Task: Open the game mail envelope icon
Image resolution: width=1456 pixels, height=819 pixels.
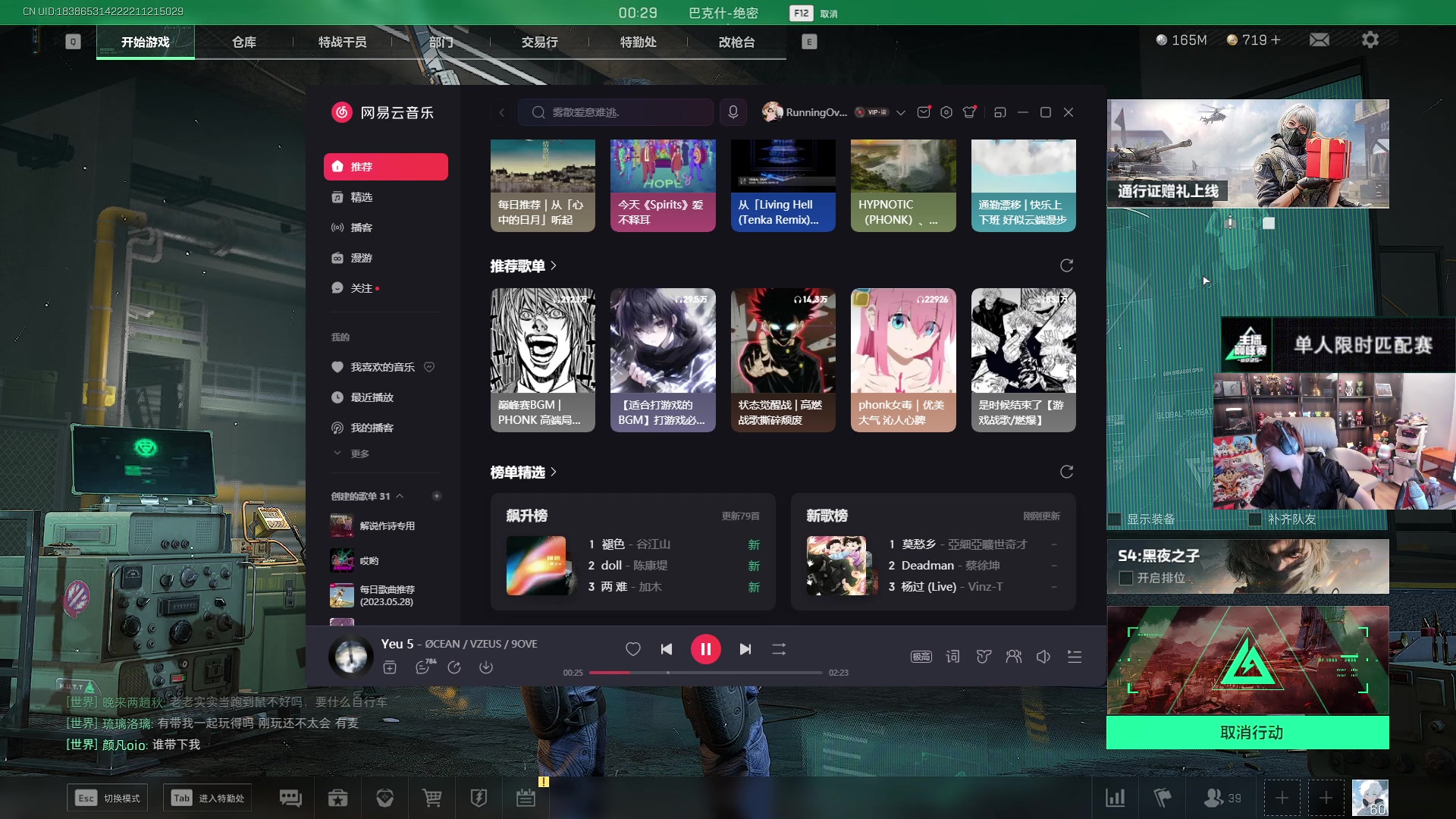Action: coord(1319,39)
